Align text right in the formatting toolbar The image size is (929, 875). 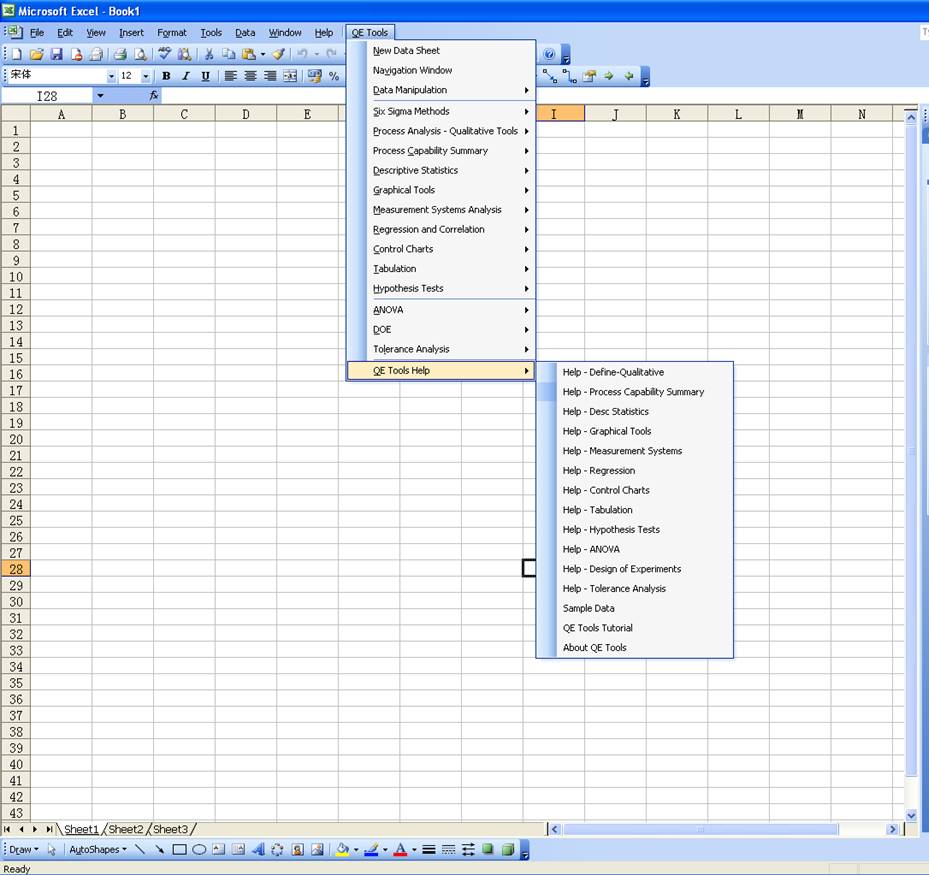click(x=270, y=76)
